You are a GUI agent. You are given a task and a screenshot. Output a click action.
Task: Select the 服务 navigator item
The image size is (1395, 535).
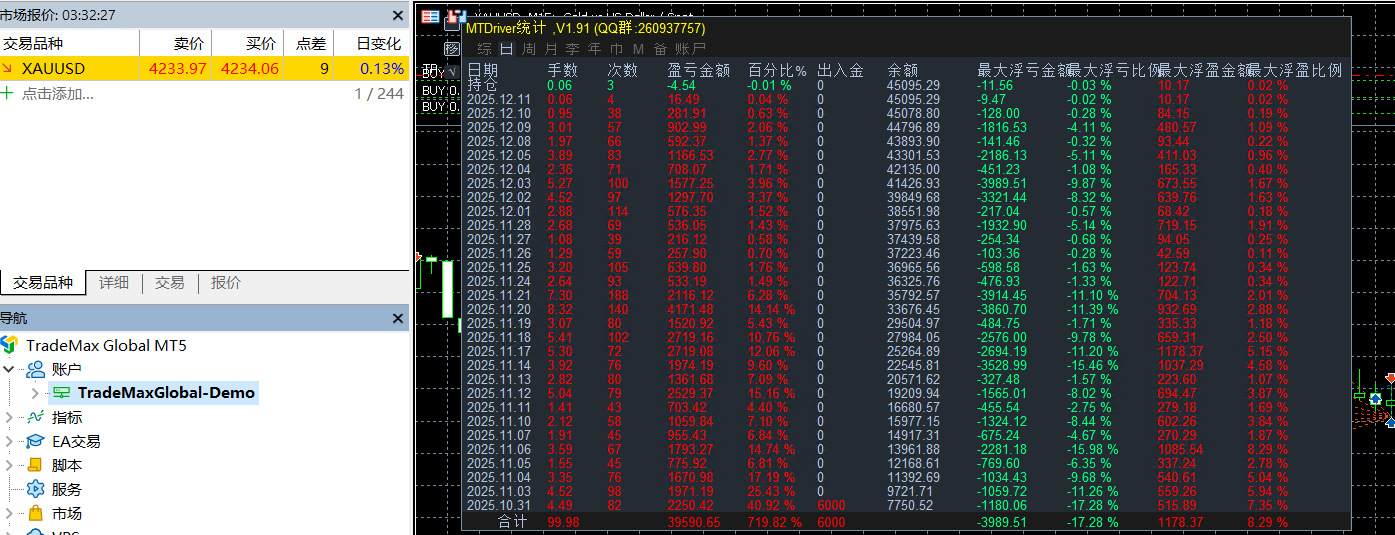tap(67, 489)
